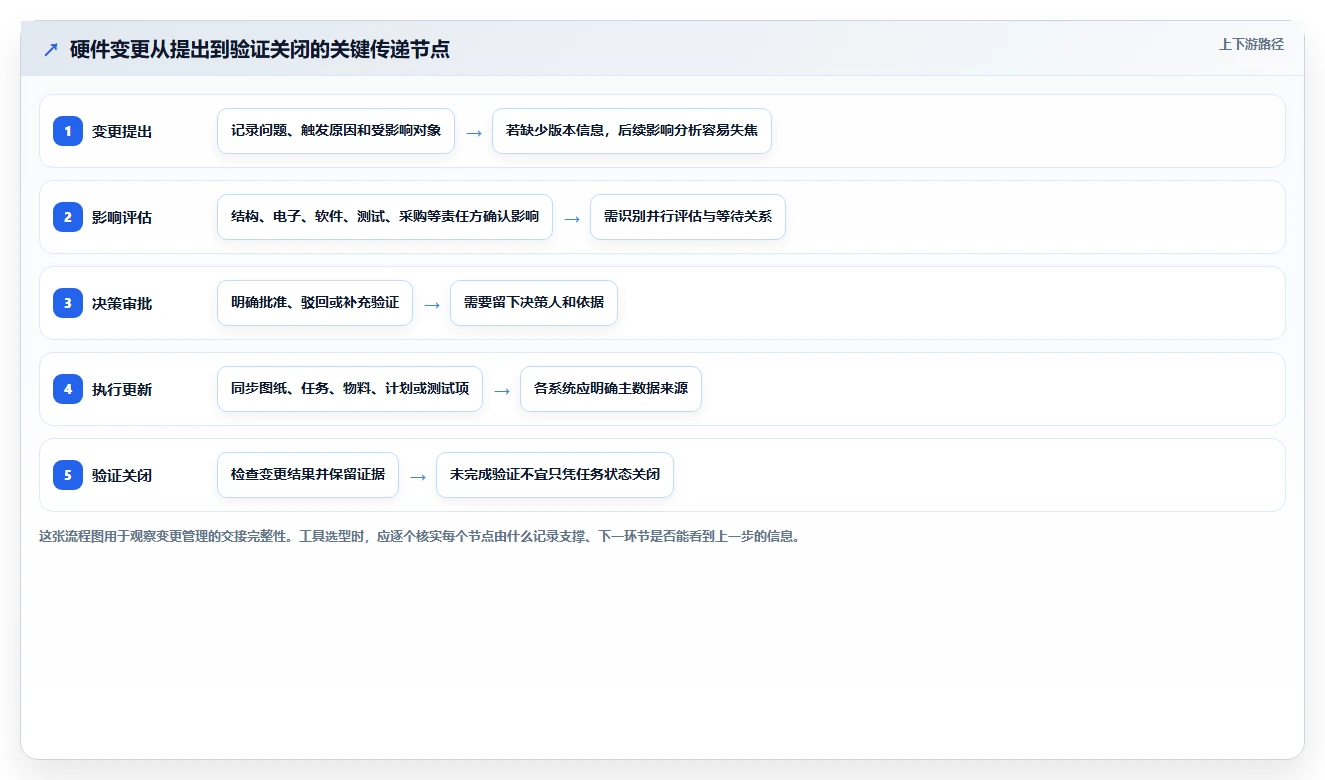The image size is (1325, 780).
Task: Click the footnote text starting with 这张流程图用于观察
Action: (x=420, y=536)
